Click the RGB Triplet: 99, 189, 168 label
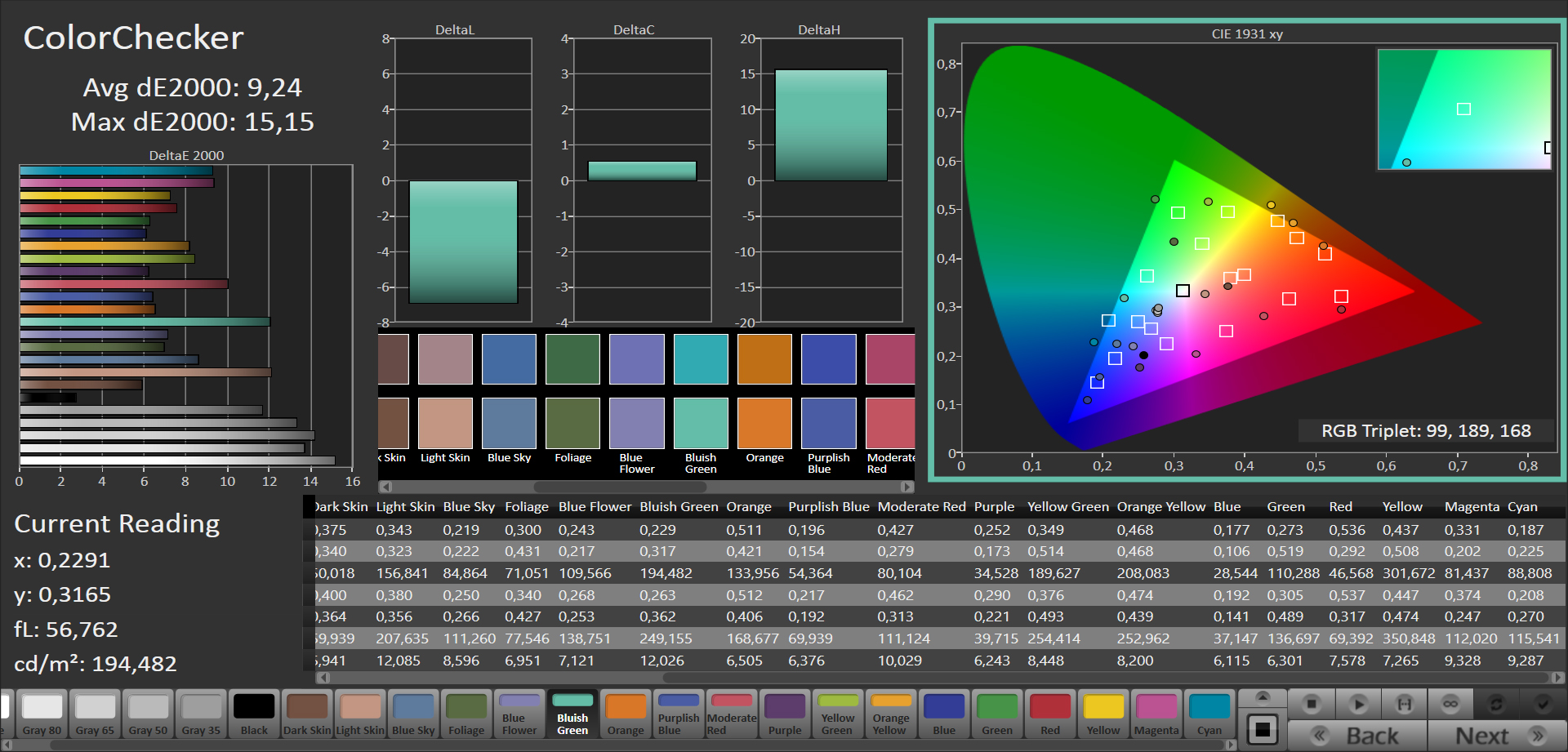The height and width of the screenshot is (752, 1568). [1426, 430]
